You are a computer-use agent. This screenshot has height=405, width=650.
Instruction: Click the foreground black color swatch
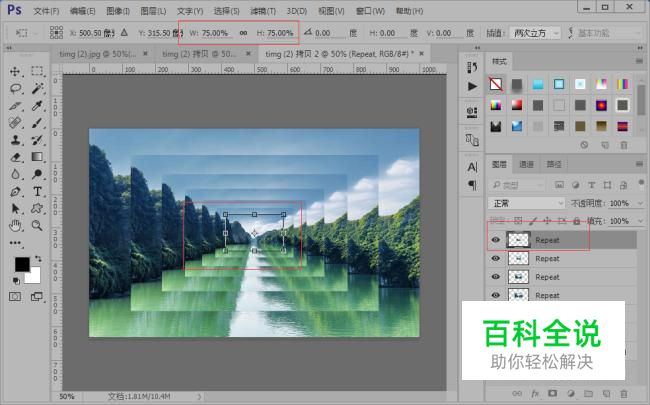tap(22, 264)
